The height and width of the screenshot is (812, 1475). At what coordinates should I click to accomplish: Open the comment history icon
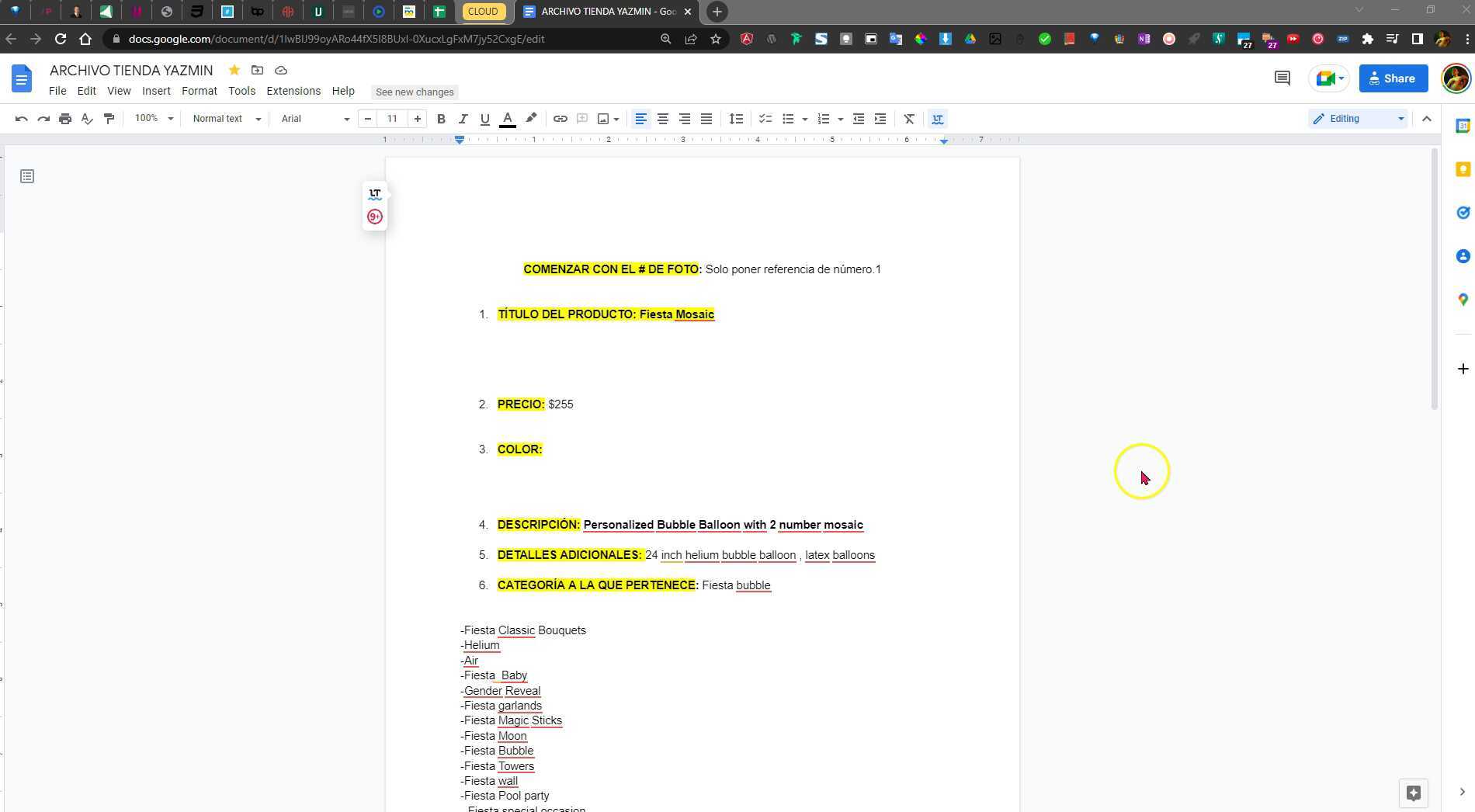(1282, 78)
